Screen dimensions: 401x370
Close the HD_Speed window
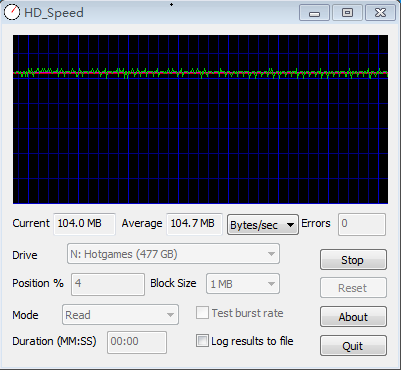click(x=380, y=13)
